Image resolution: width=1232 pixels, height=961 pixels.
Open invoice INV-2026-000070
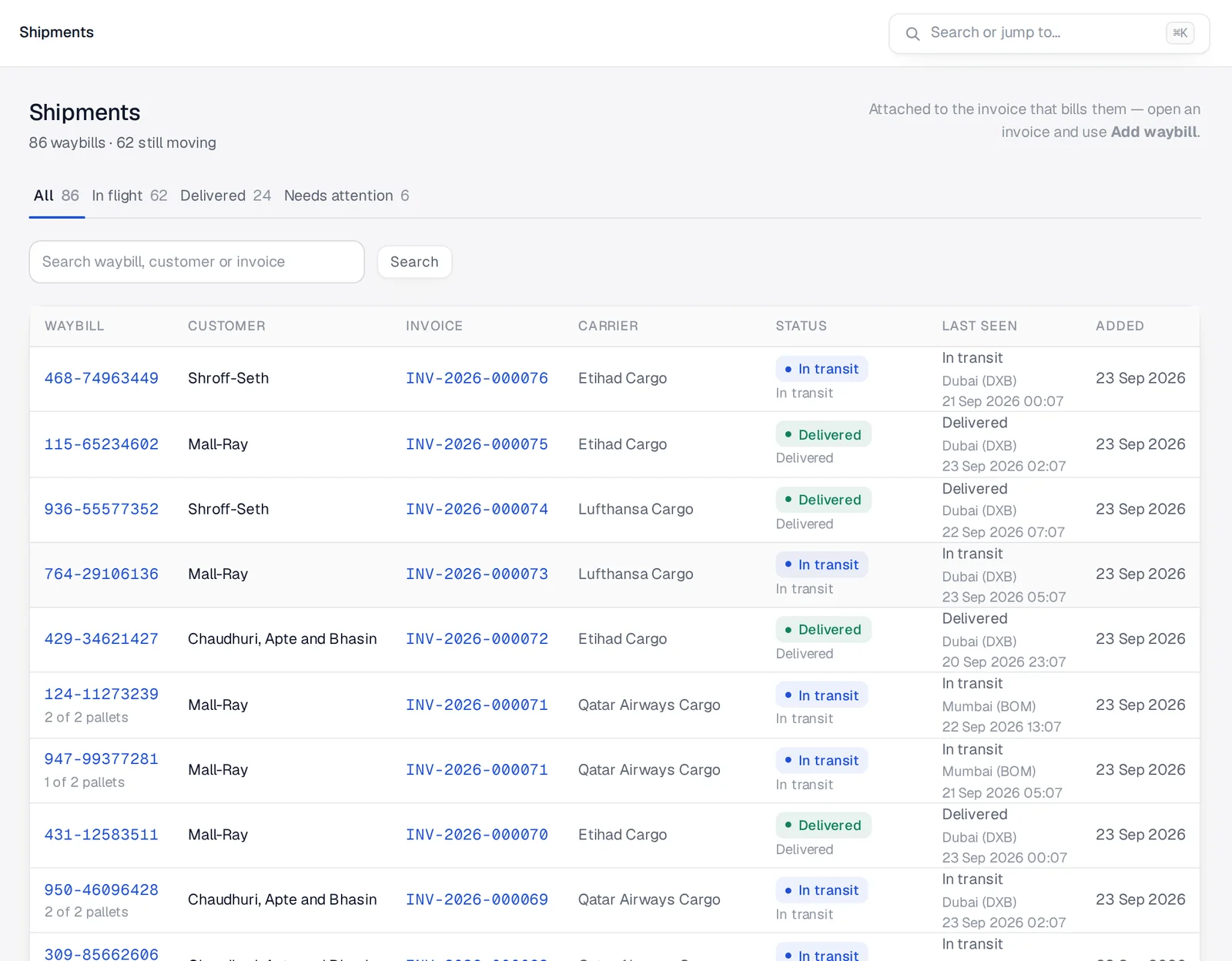point(477,834)
